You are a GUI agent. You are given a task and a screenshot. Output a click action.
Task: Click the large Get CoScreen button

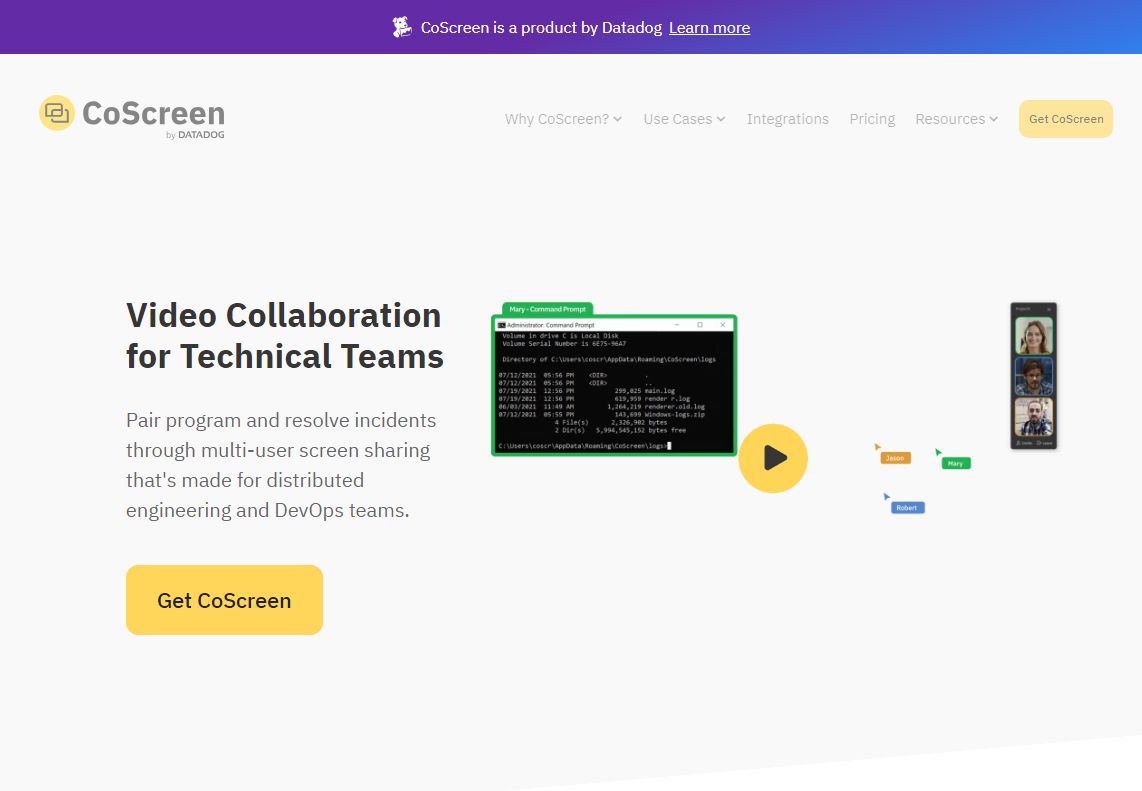224,600
